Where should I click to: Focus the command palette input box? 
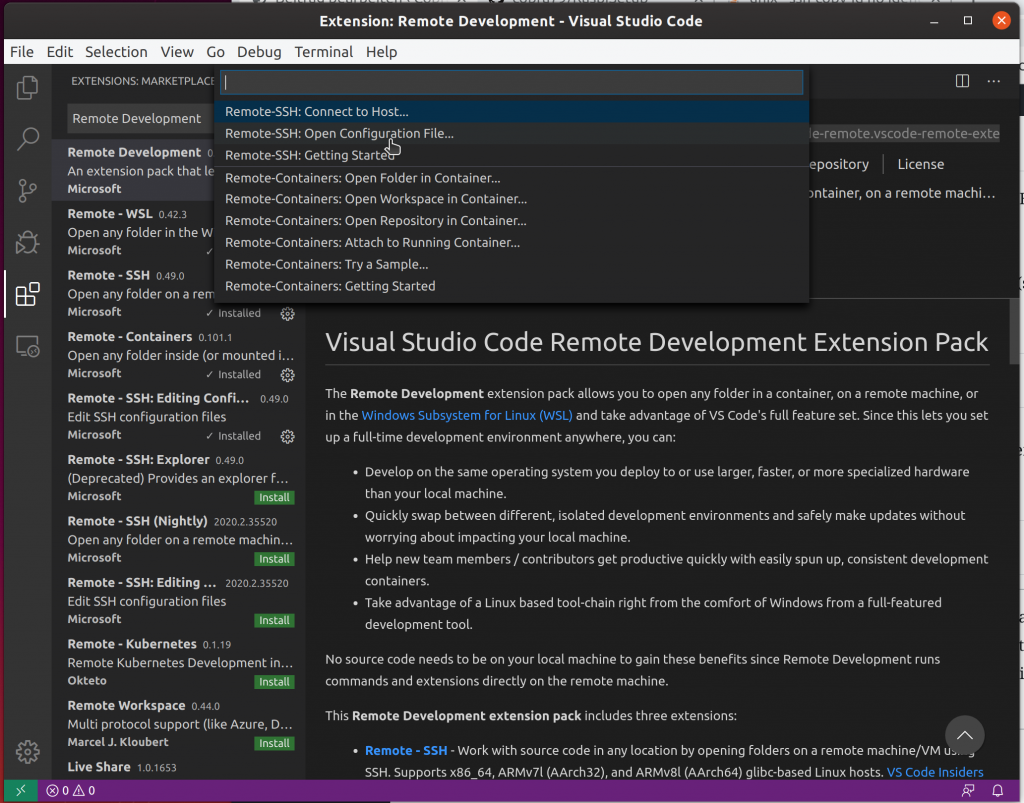tap(511, 82)
